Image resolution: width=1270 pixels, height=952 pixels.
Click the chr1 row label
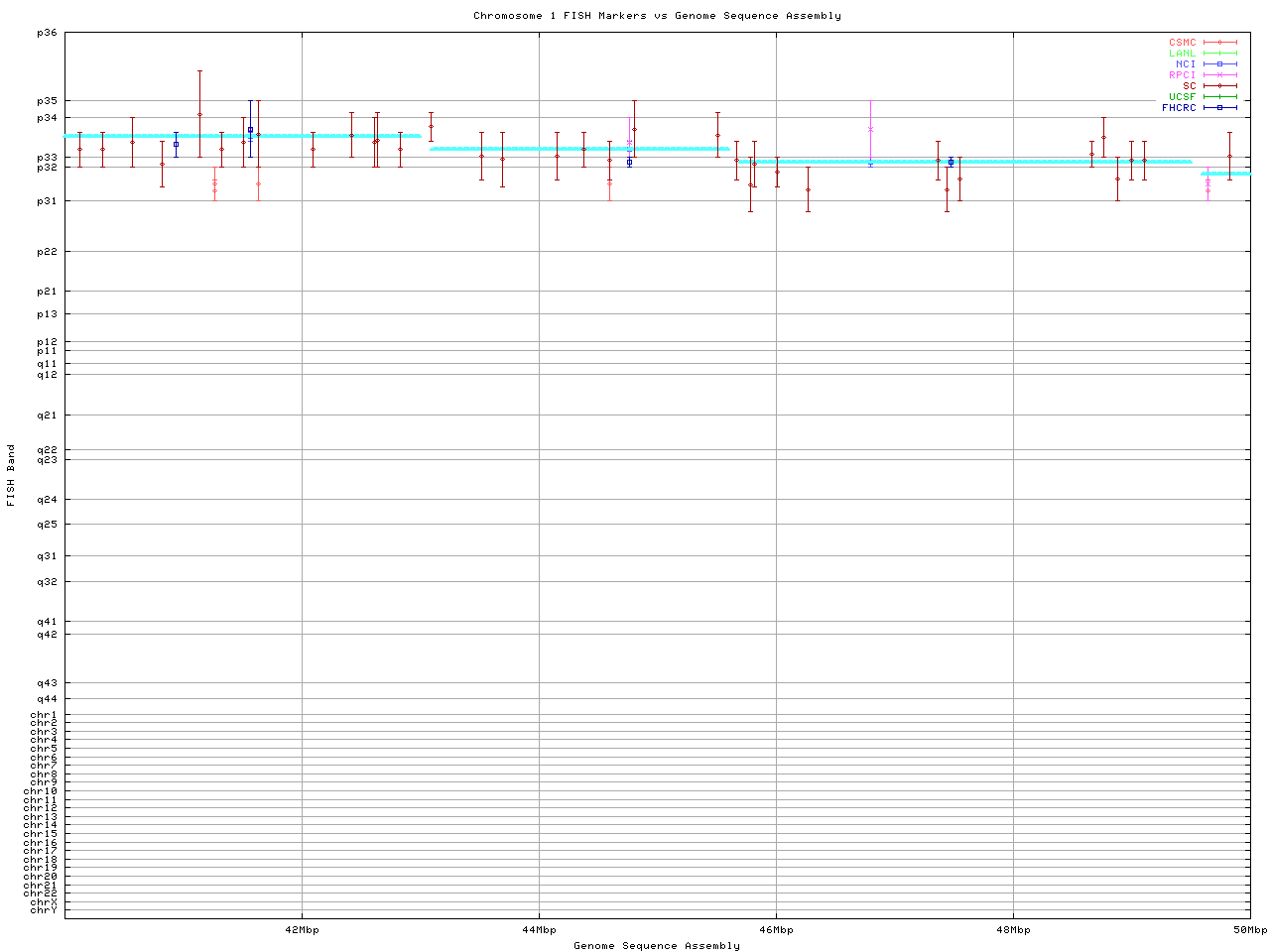click(x=44, y=715)
